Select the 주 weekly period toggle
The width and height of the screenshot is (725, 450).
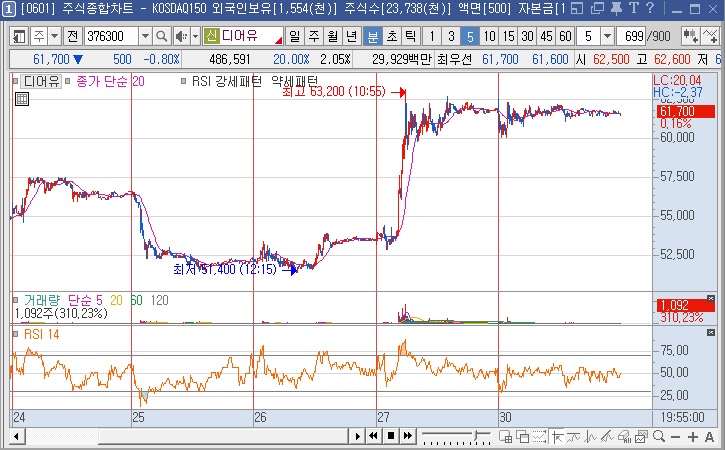pos(314,36)
